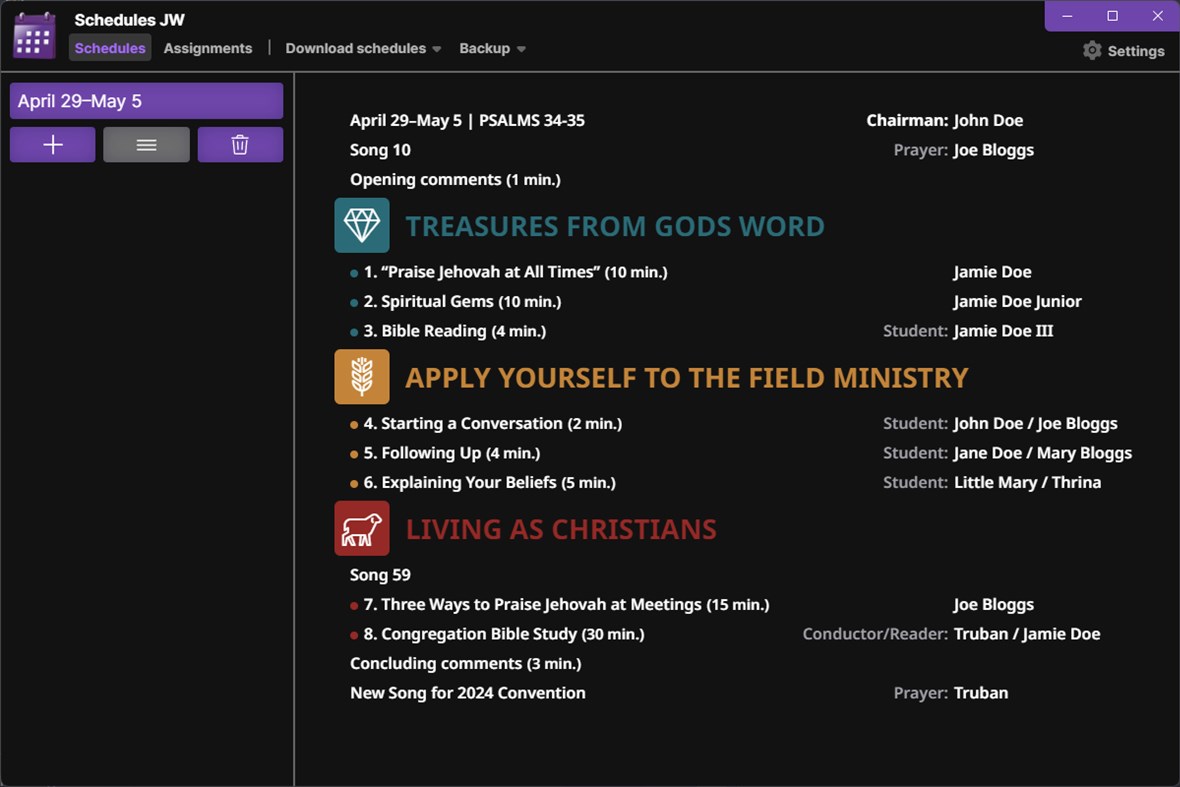
Task: Switch to the Assignments tab
Action: [x=208, y=48]
